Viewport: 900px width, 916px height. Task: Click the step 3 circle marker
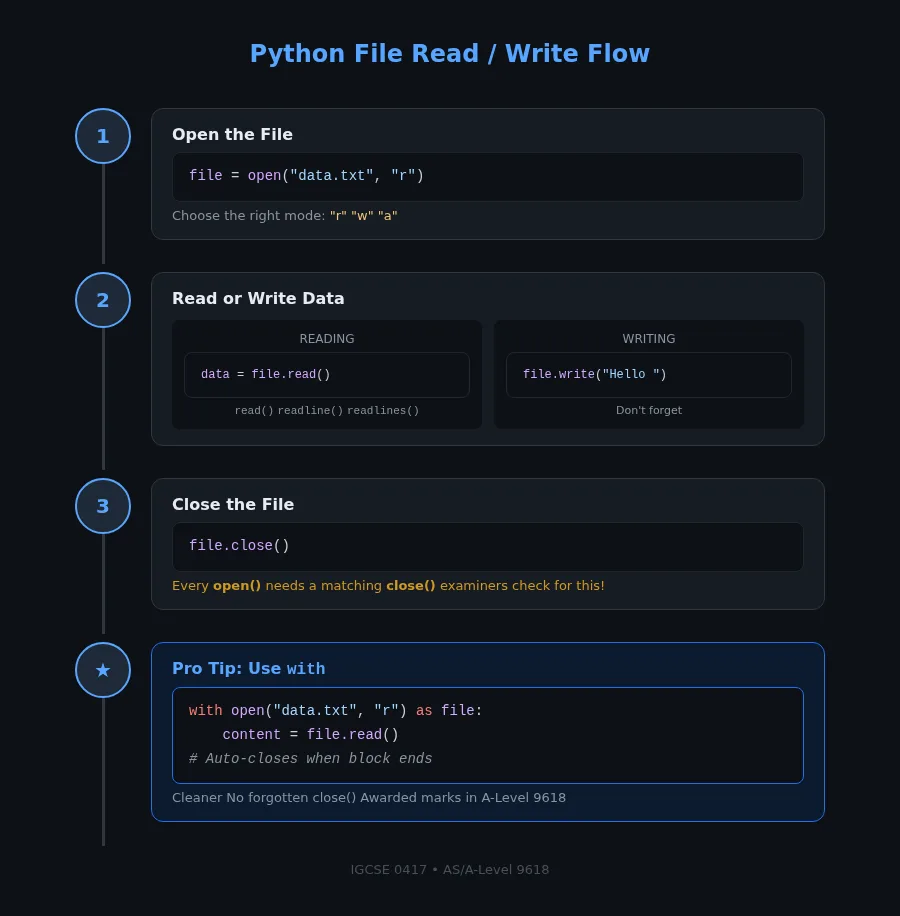click(103, 506)
